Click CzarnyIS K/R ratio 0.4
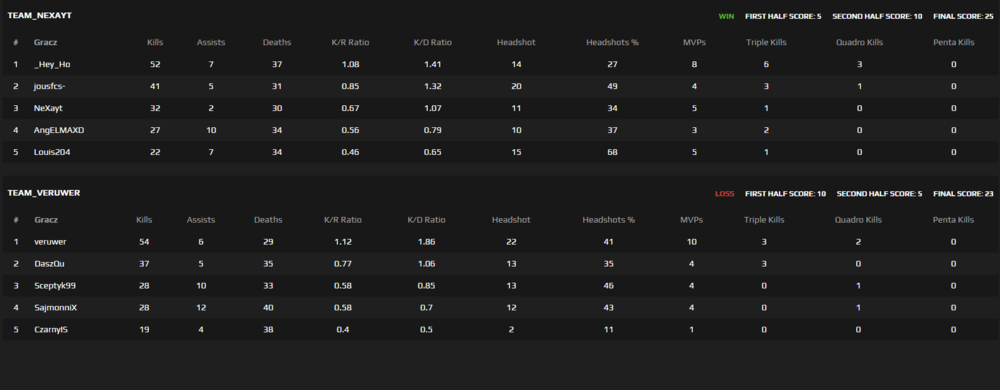The width and height of the screenshot is (1000, 390). [x=342, y=329]
